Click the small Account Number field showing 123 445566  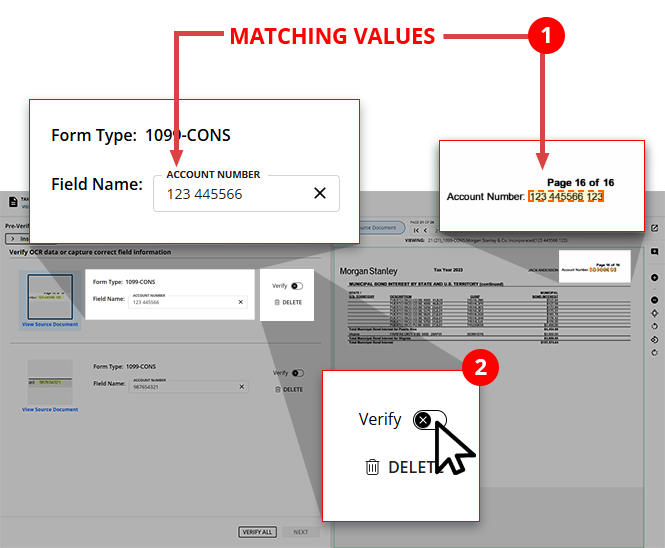tap(188, 302)
